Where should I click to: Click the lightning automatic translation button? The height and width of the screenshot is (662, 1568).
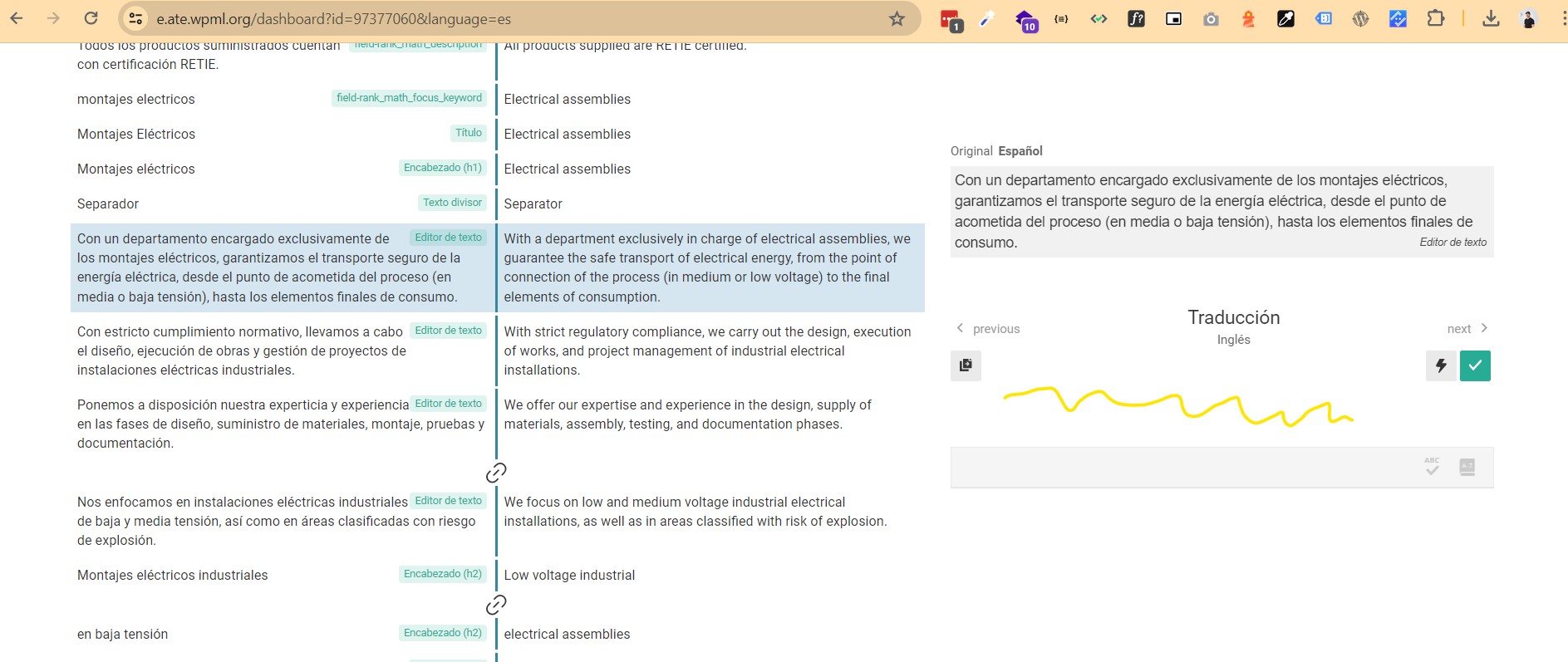click(x=1441, y=365)
